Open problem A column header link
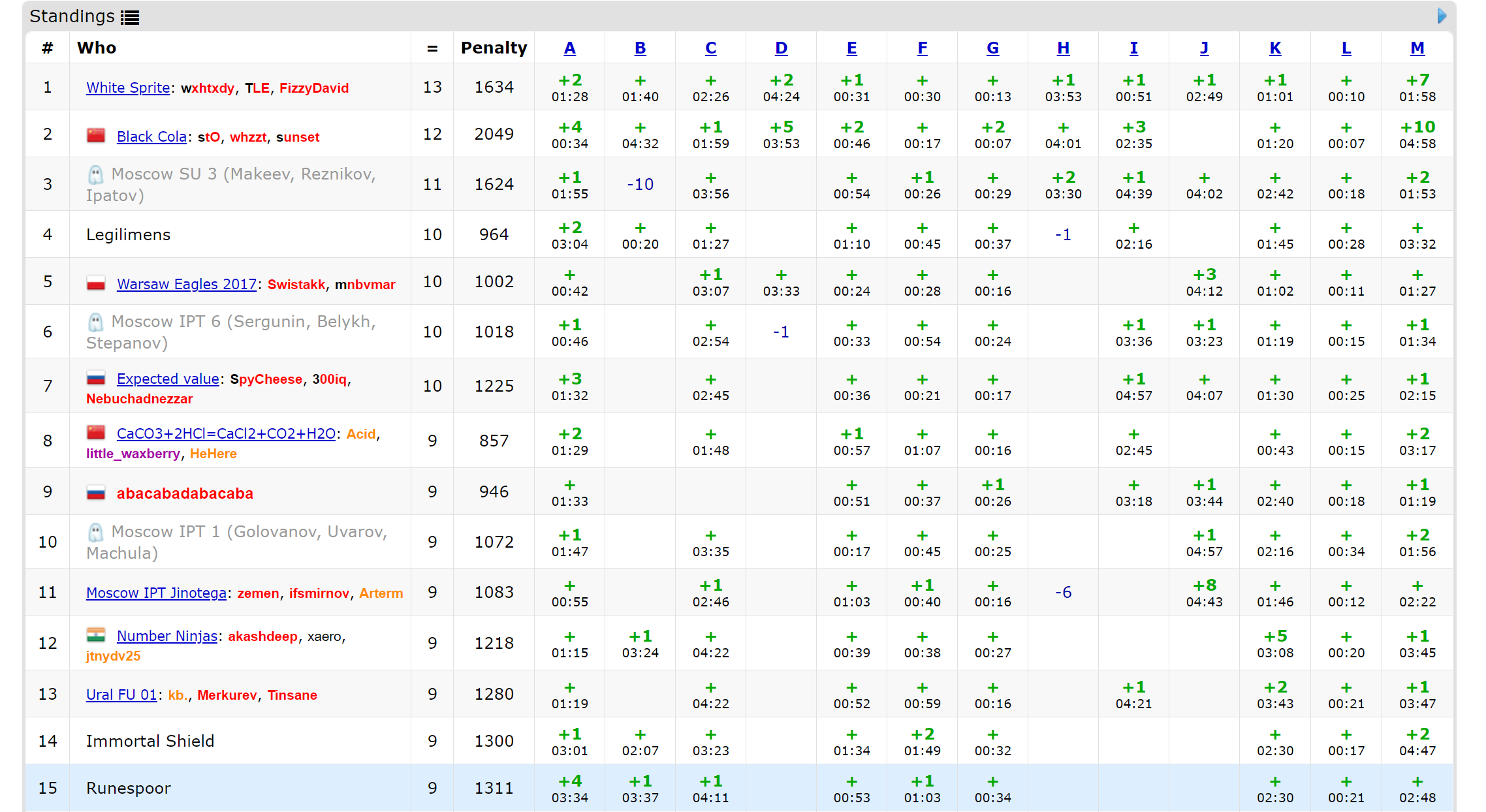Viewport: 1486px width, 812px height. (x=569, y=48)
